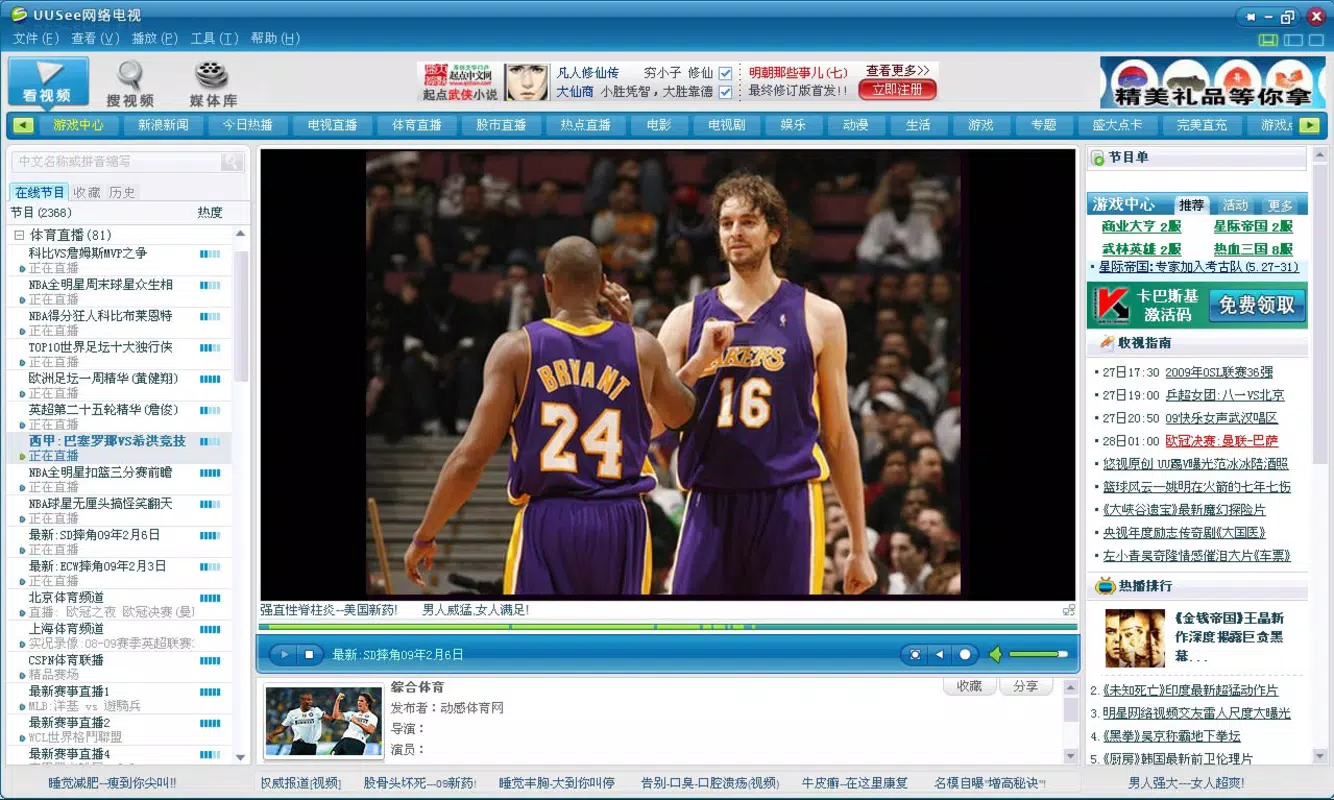Click the green right-arrow channel bar scroller
This screenshot has width=1334, height=800.
(1309, 125)
